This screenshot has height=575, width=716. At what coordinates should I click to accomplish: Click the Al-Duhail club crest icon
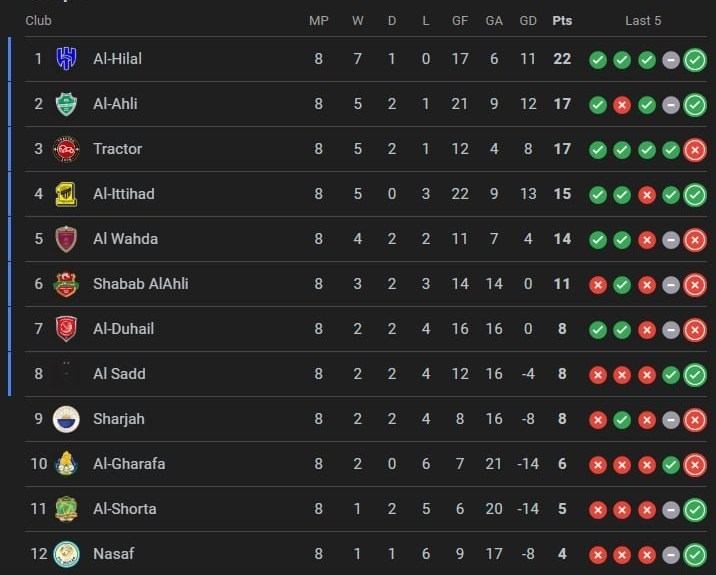click(x=66, y=329)
